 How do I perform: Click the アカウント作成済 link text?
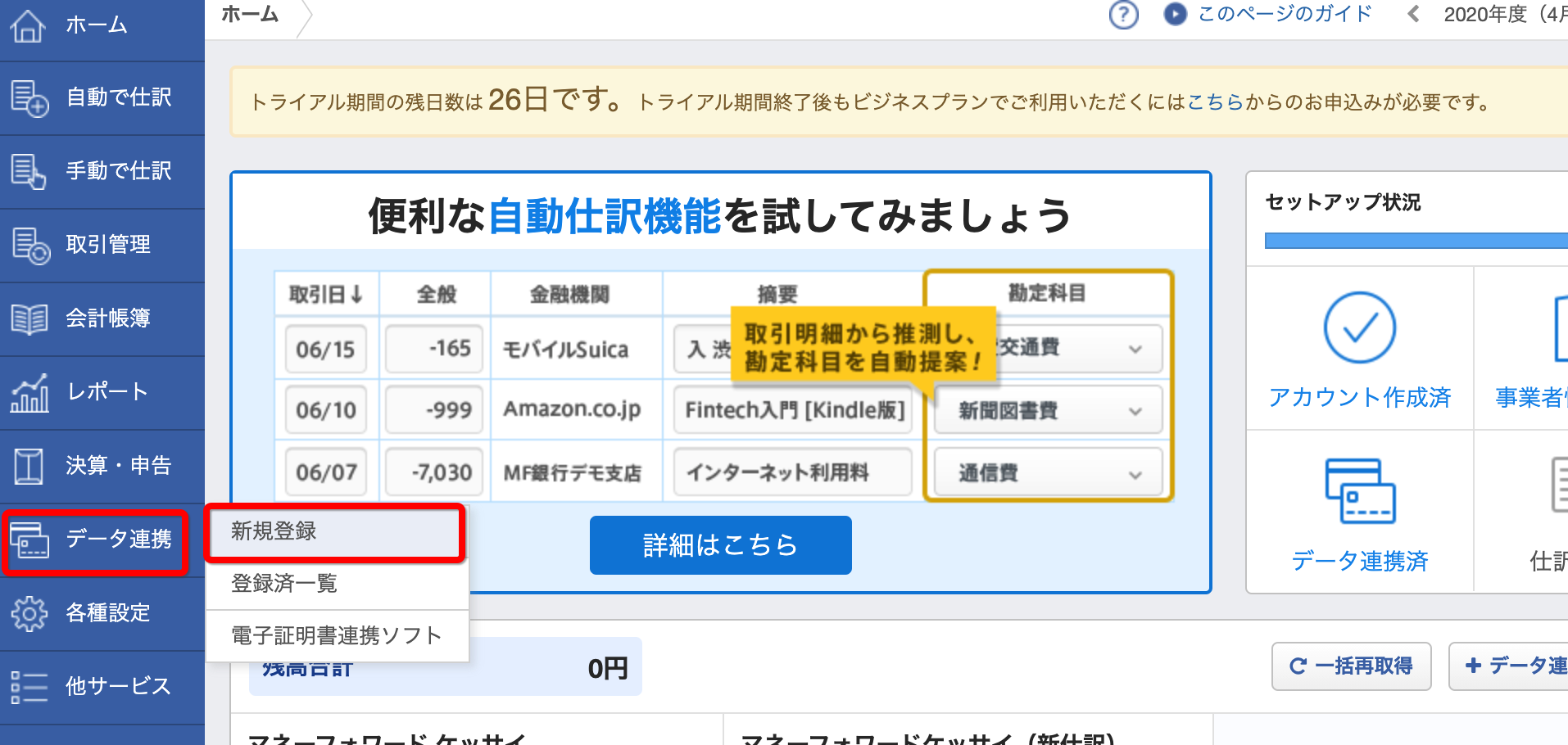(1359, 398)
